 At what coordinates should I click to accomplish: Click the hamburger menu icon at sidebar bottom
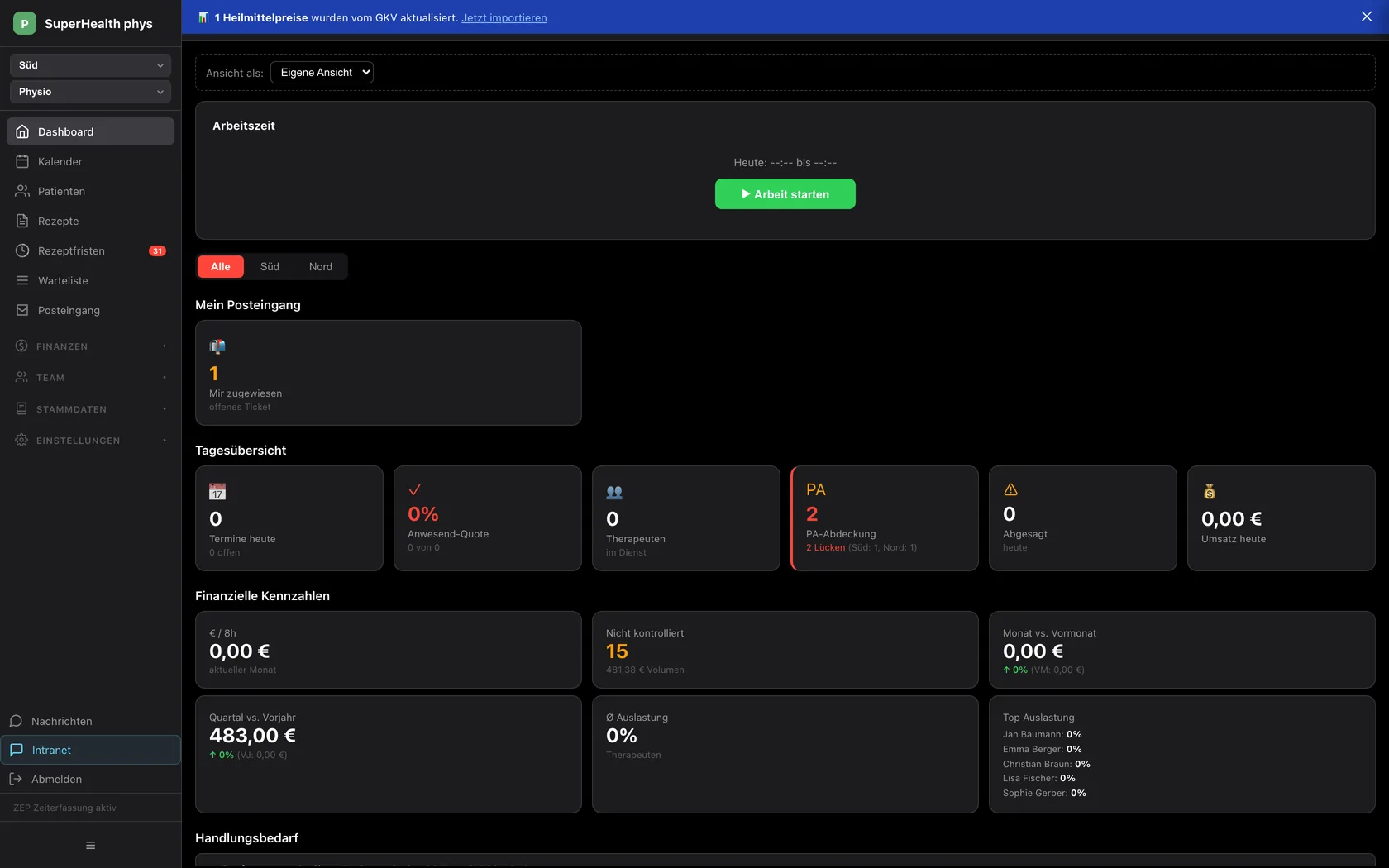(91, 845)
